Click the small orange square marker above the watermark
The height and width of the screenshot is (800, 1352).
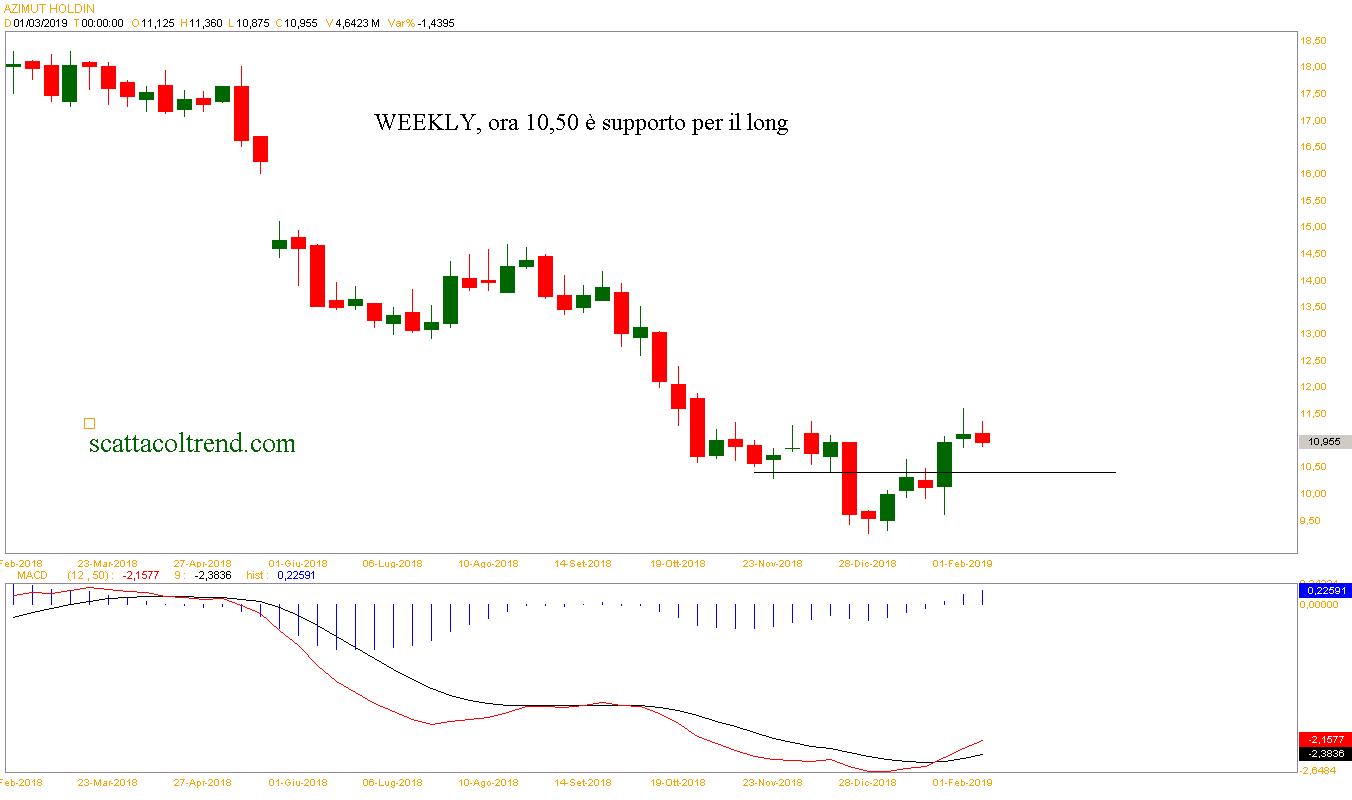[x=89, y=424]
